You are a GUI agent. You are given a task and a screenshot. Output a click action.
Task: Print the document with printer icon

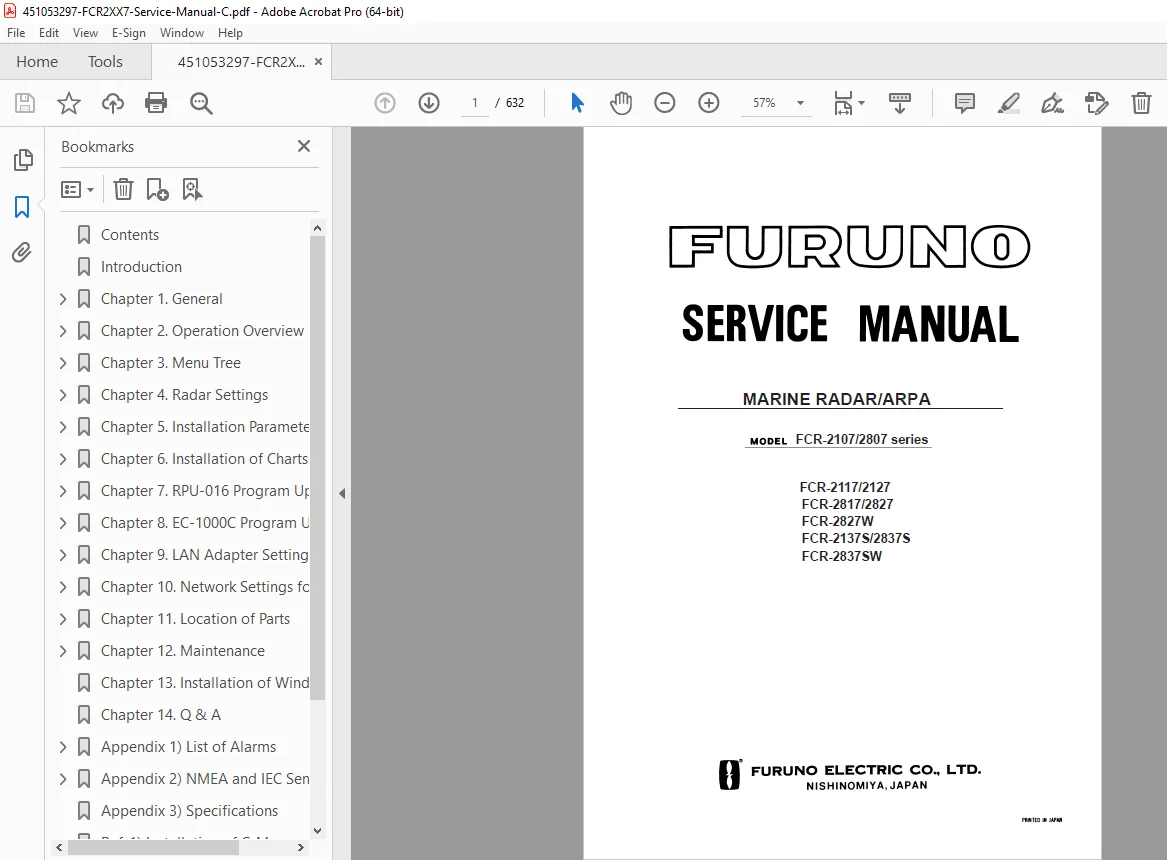tap(156, 103)
